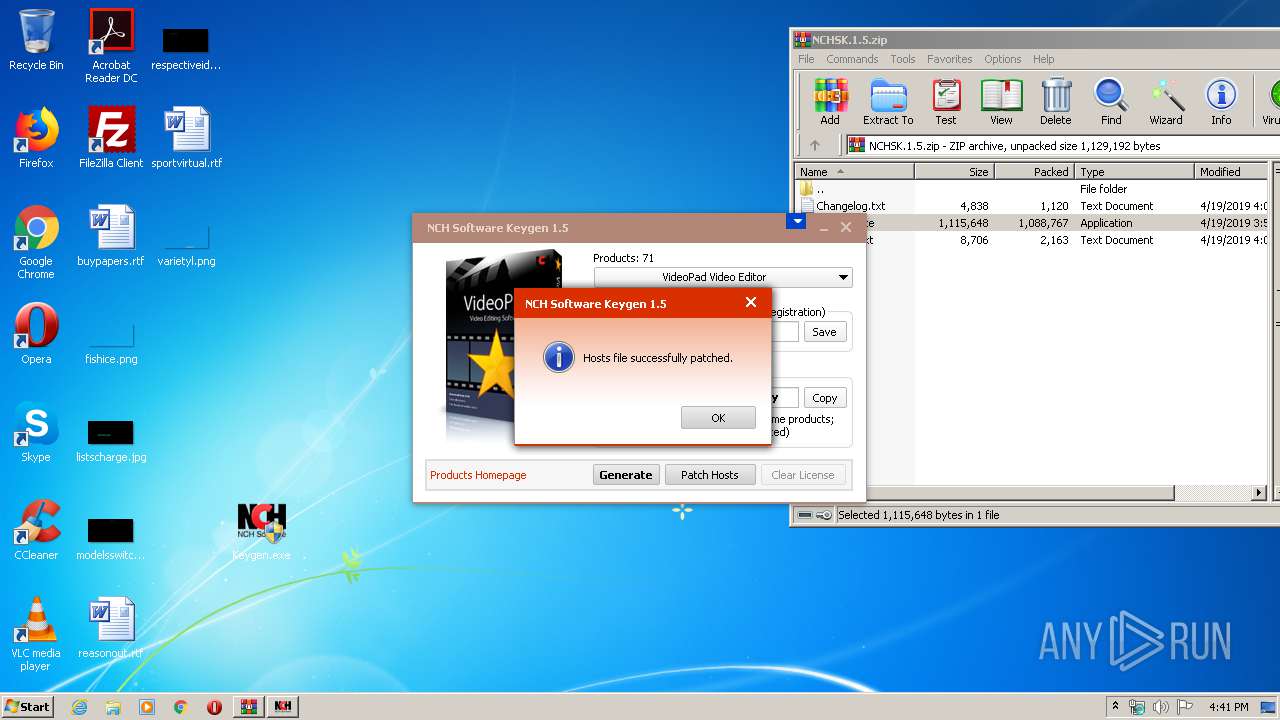
Task: Sort by Modified column in WinRAR
Action: click(1232, 172)
